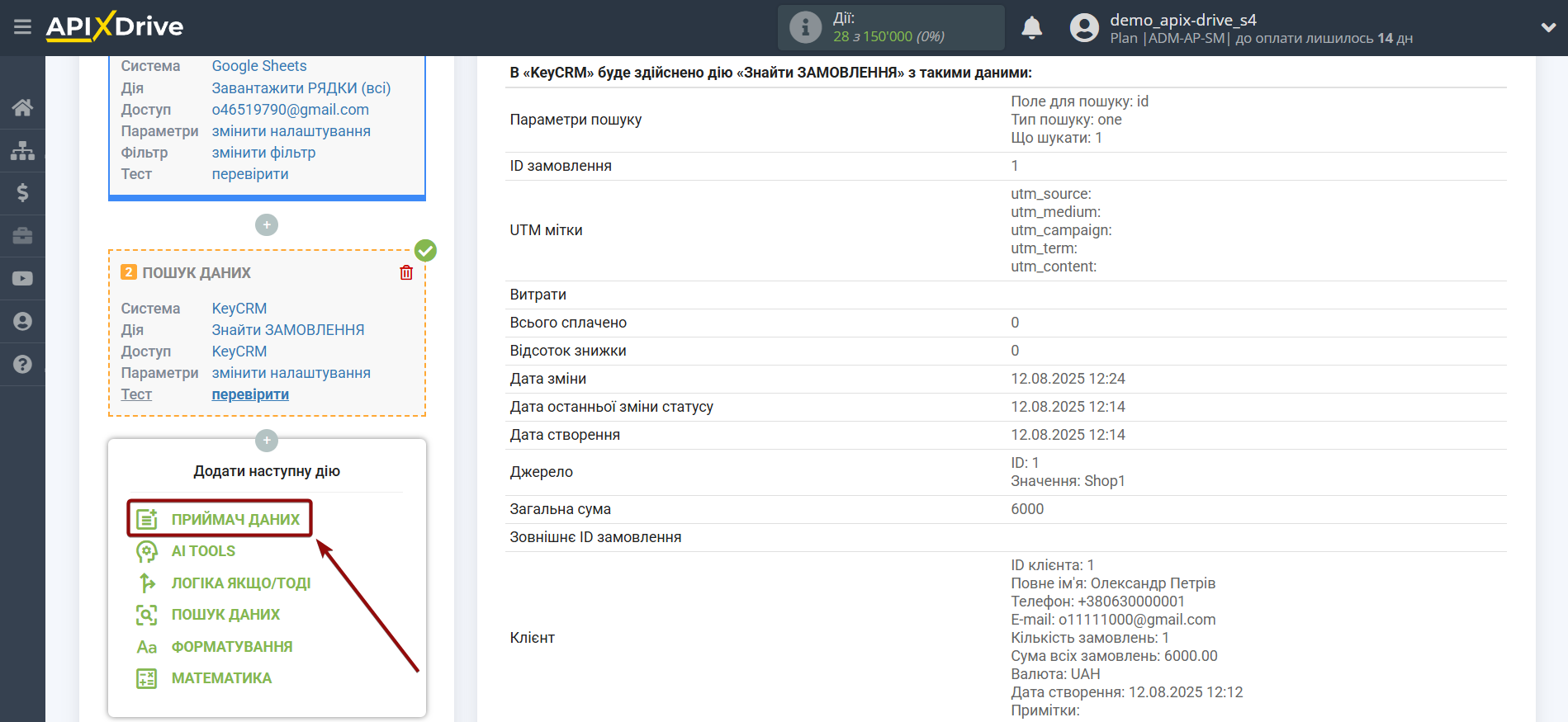
Task: Click the Тест label in KeyCRM block
Action: point(136,394)
